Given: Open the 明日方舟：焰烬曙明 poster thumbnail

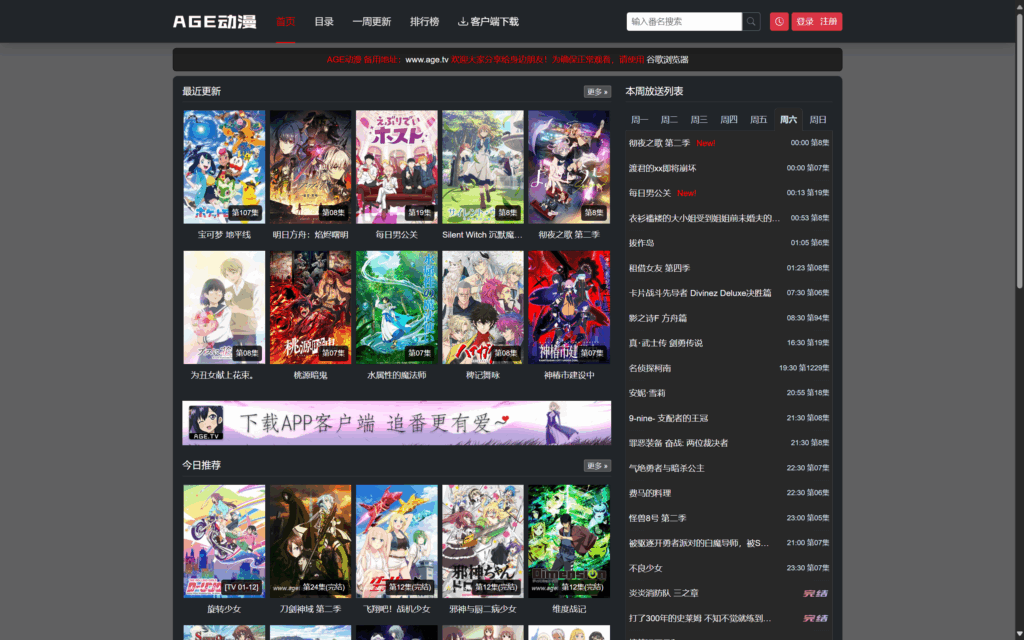Looking at the screenshot, I should click(310, 167).
